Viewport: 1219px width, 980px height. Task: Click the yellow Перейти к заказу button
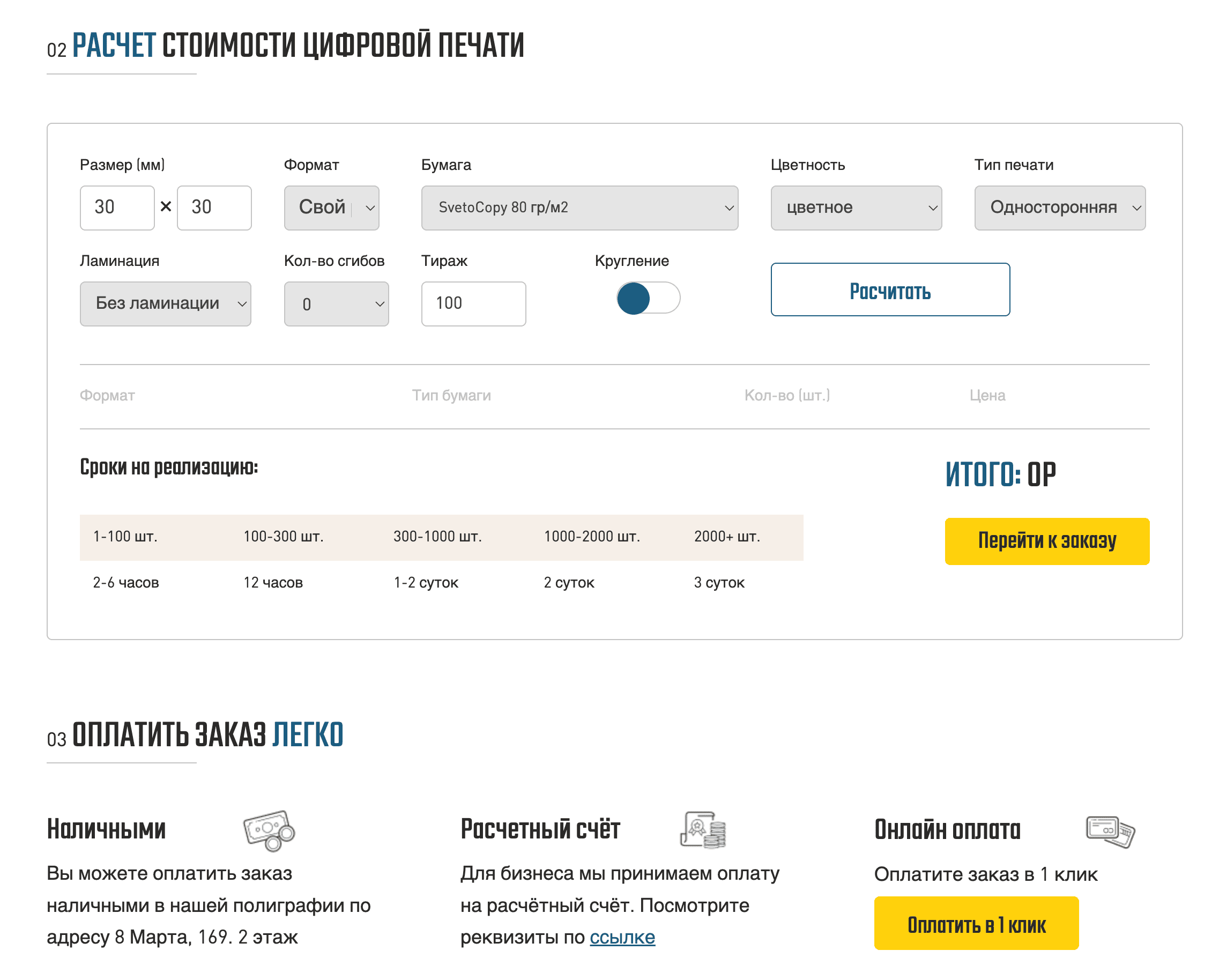[1047, 541]
